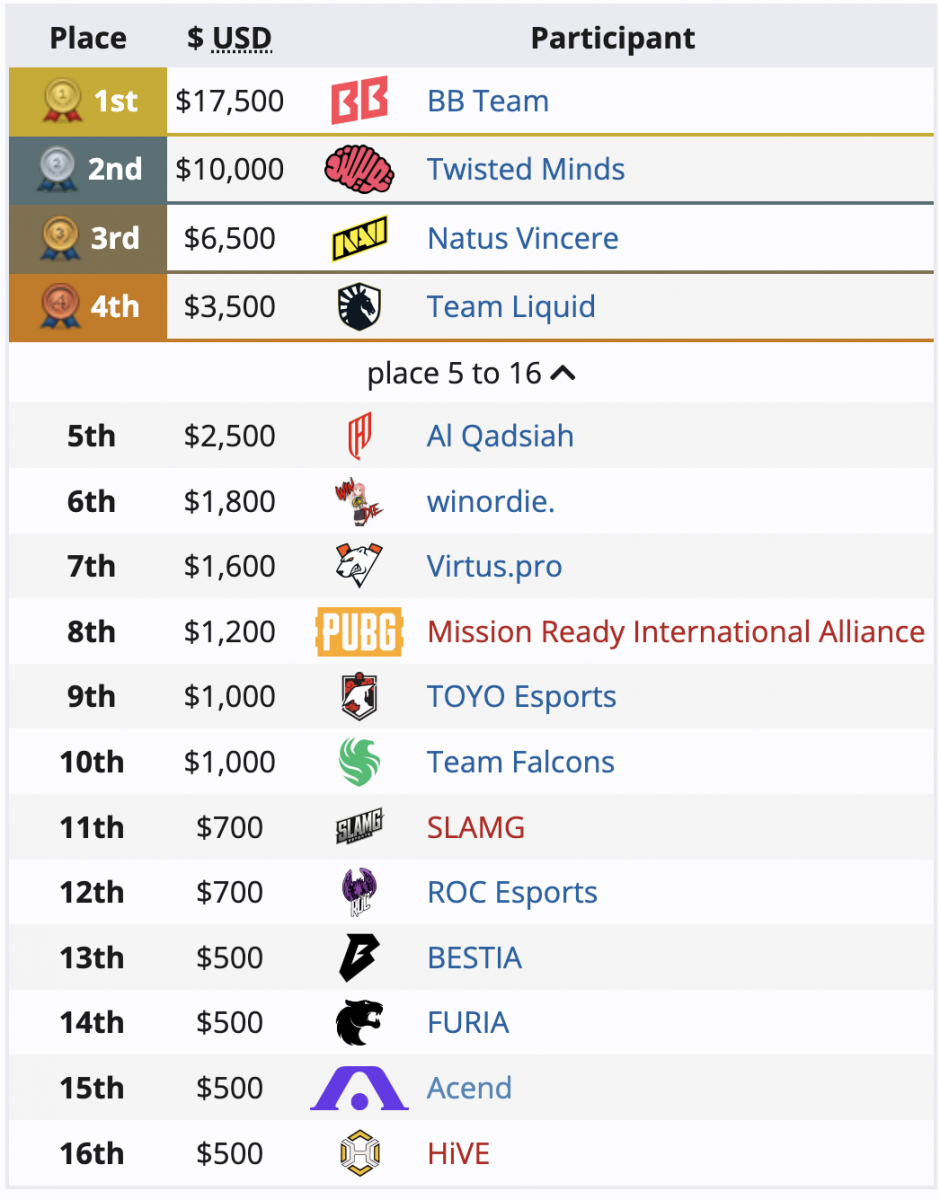Click the Acend purple logo
Viewport: 940px width, 1200px height.
point(359,1088)
